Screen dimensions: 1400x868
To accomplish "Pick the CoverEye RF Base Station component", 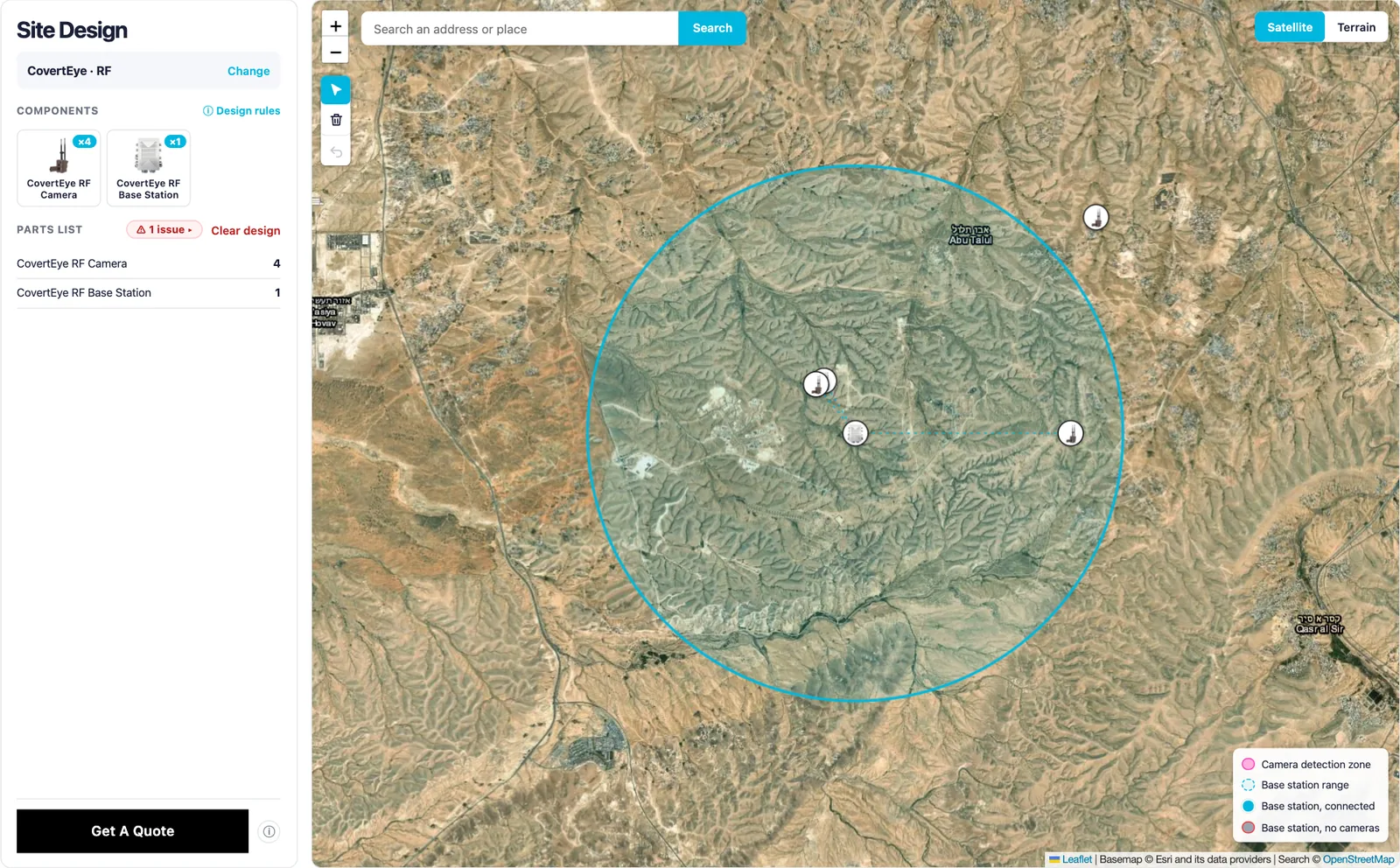I will click(x=149, y=168).
